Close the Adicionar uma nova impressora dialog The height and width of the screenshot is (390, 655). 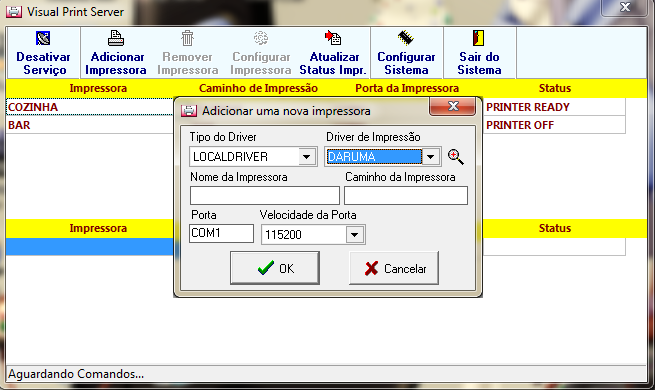click(452, 106)
